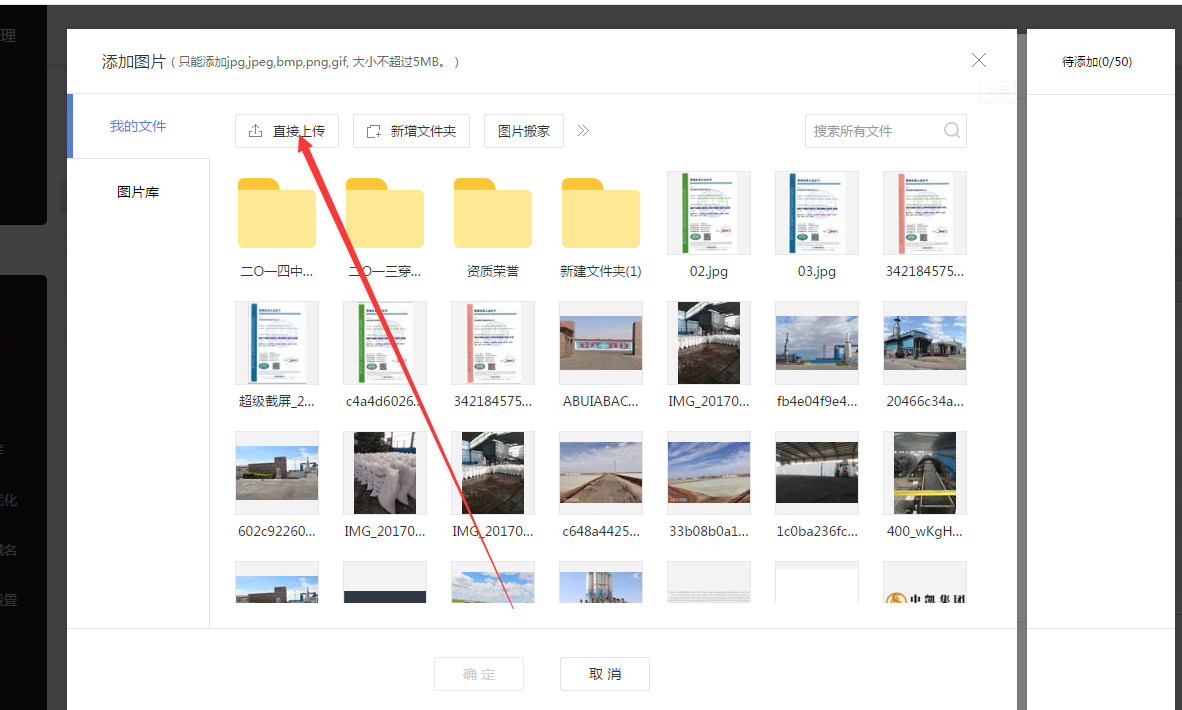The image size is (1182, 710).
Task: Expand more toolbar options with double chevron
Action: point(584,131)
